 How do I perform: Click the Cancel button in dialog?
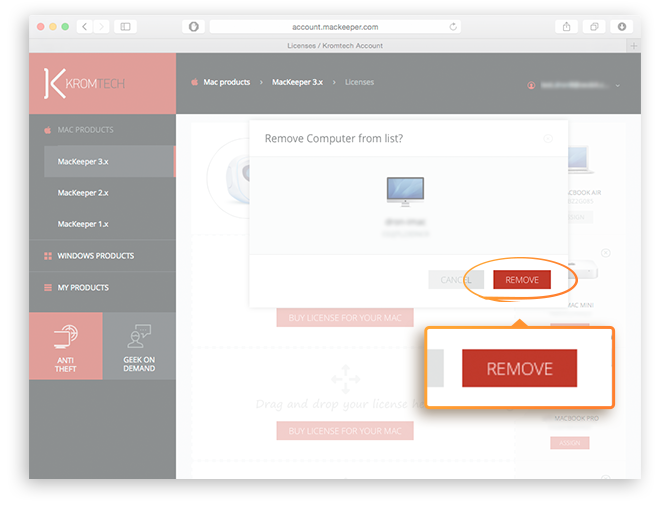click(x=456, y=280)
